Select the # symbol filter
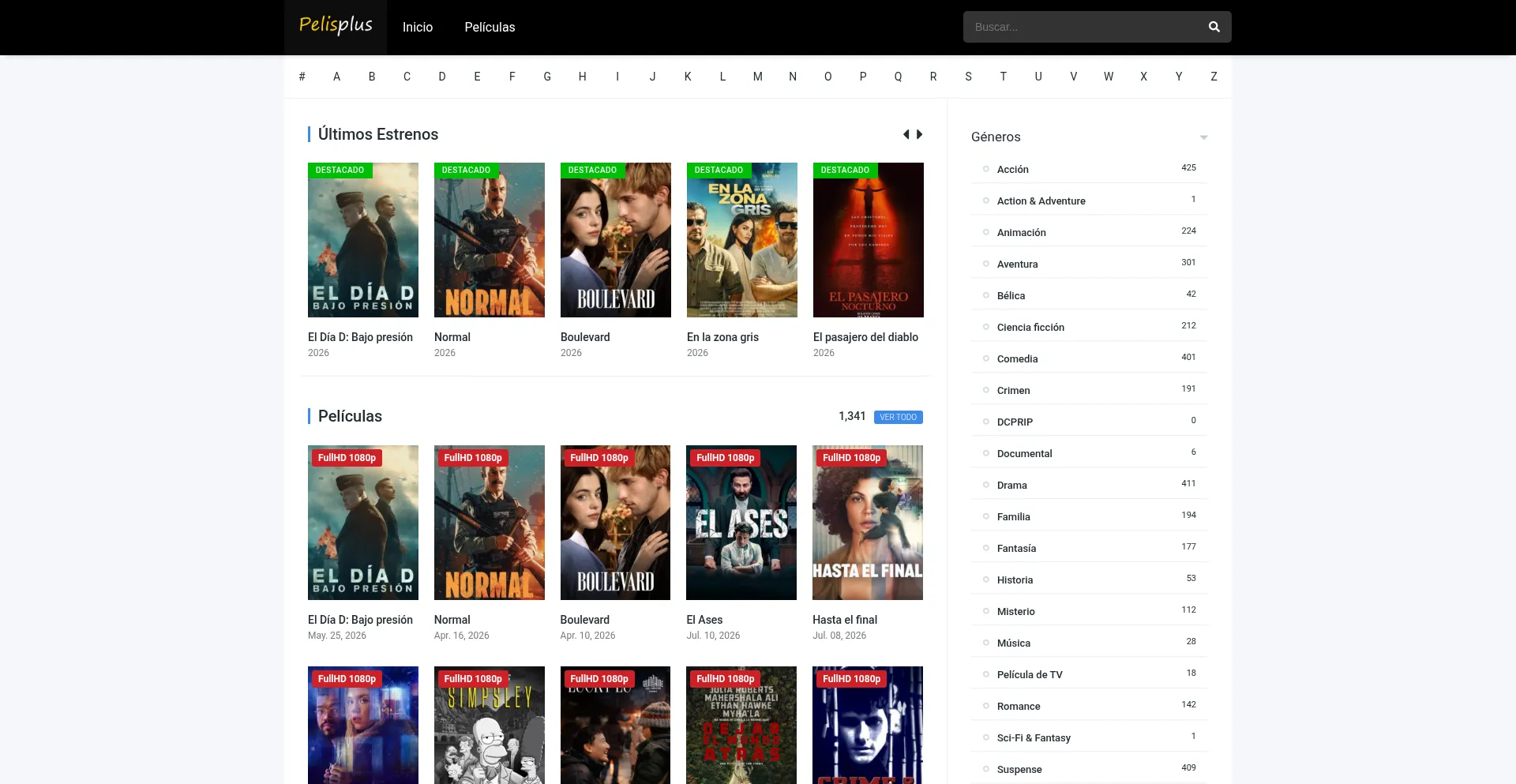The image size is (1516, 784). pos(302,77)
